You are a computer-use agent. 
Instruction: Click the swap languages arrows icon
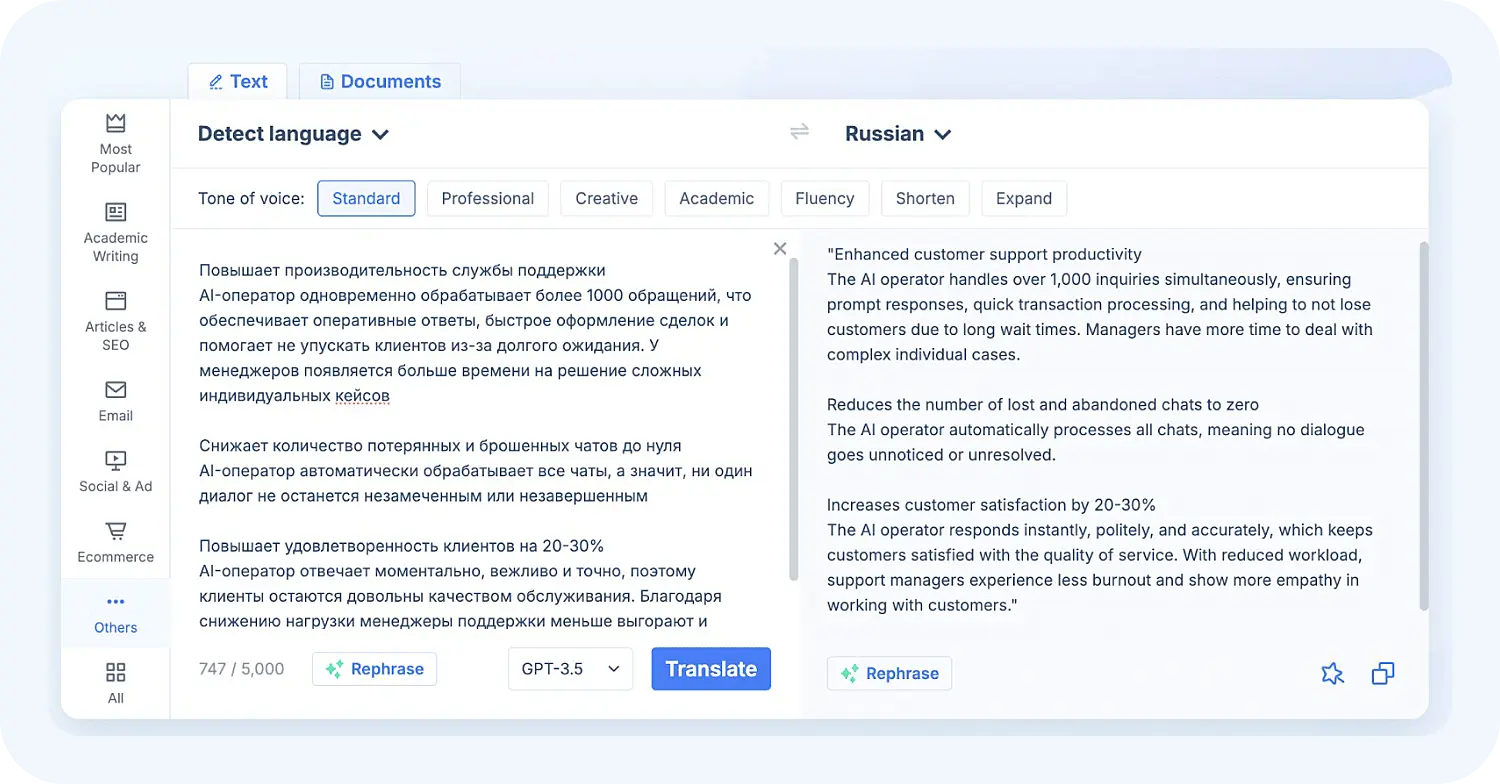pos(798,130)
